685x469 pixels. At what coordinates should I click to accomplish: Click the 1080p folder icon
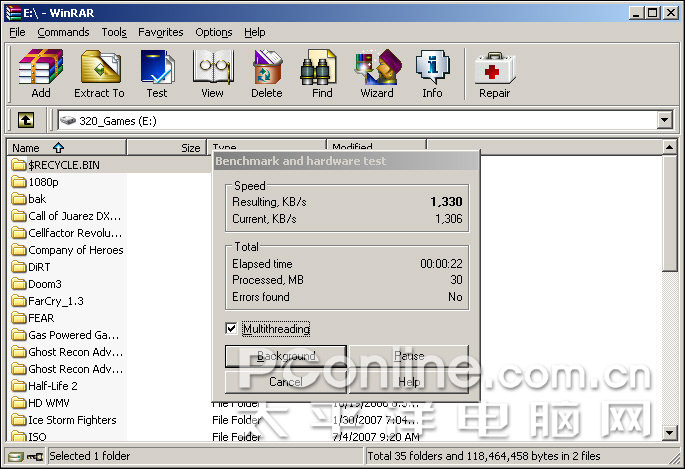pos(19,182)
